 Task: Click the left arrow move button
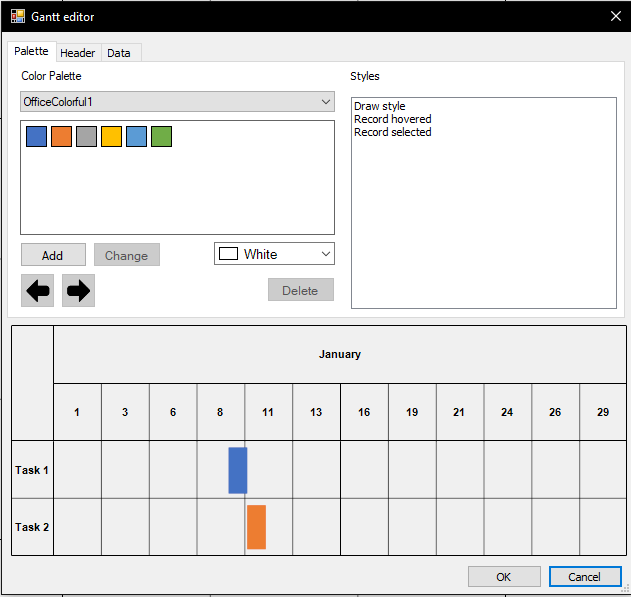coord(37,290)
